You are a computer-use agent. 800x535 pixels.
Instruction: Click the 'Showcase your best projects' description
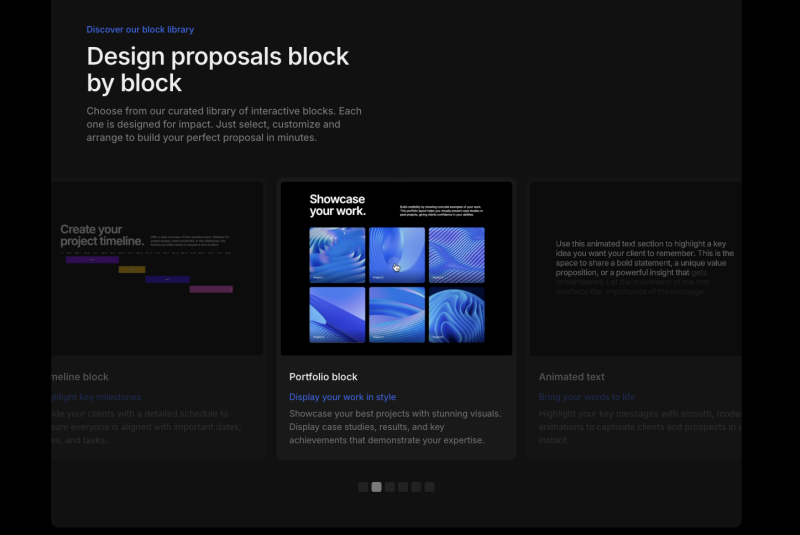395,427
